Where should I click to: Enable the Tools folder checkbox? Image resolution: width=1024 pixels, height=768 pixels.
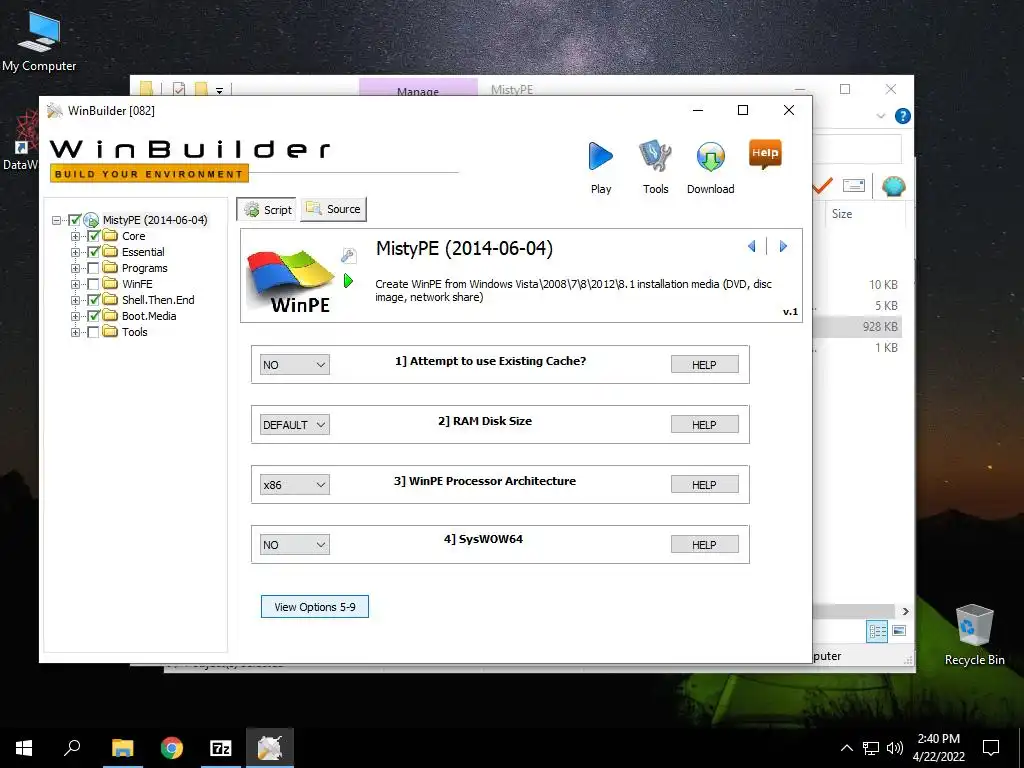click(93, 332)
